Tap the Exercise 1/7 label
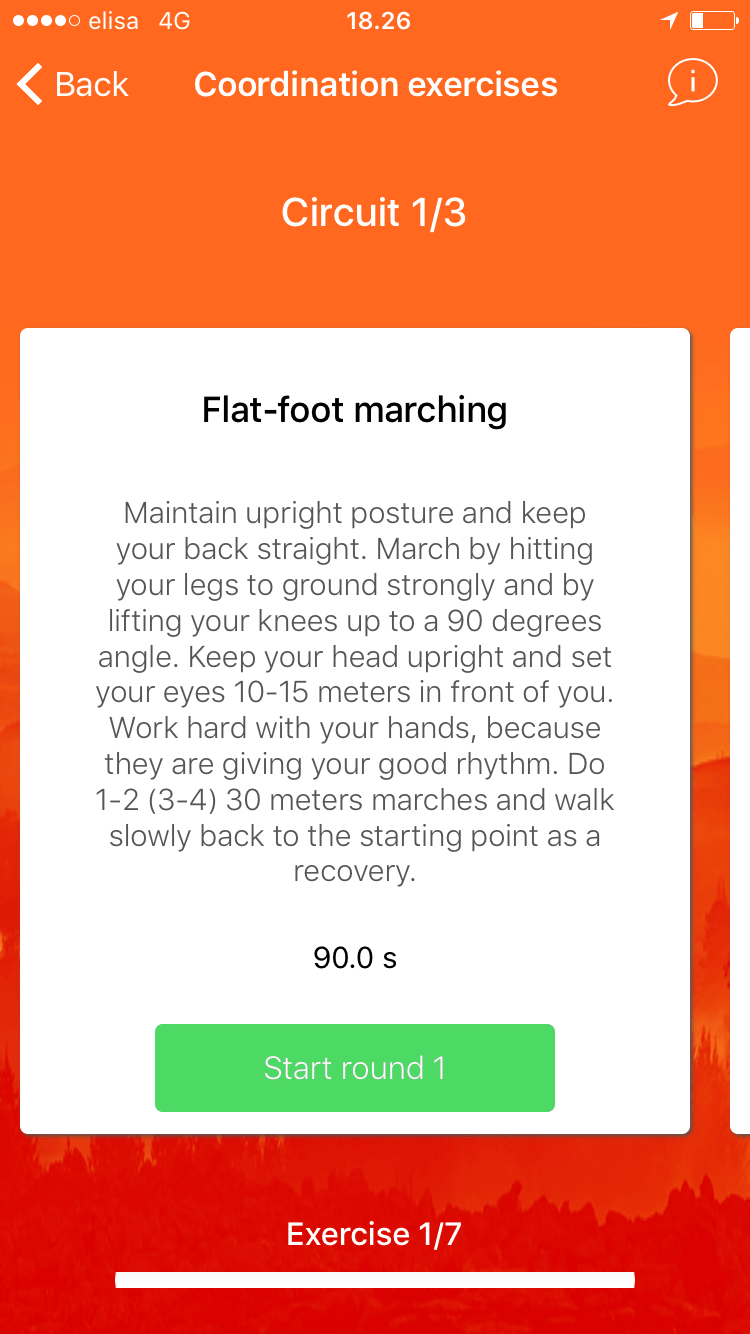The image size is (750, 1334). [374, 1234]
